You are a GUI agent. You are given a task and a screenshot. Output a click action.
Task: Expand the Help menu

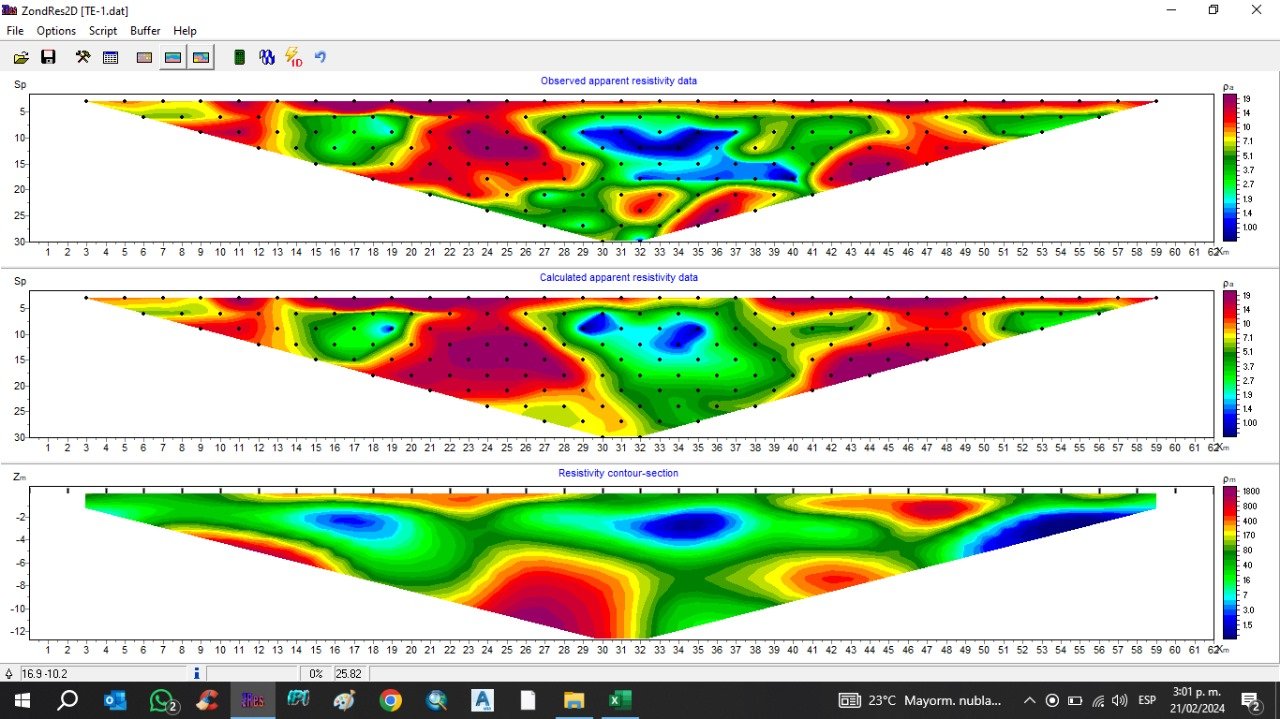point(185,31)
